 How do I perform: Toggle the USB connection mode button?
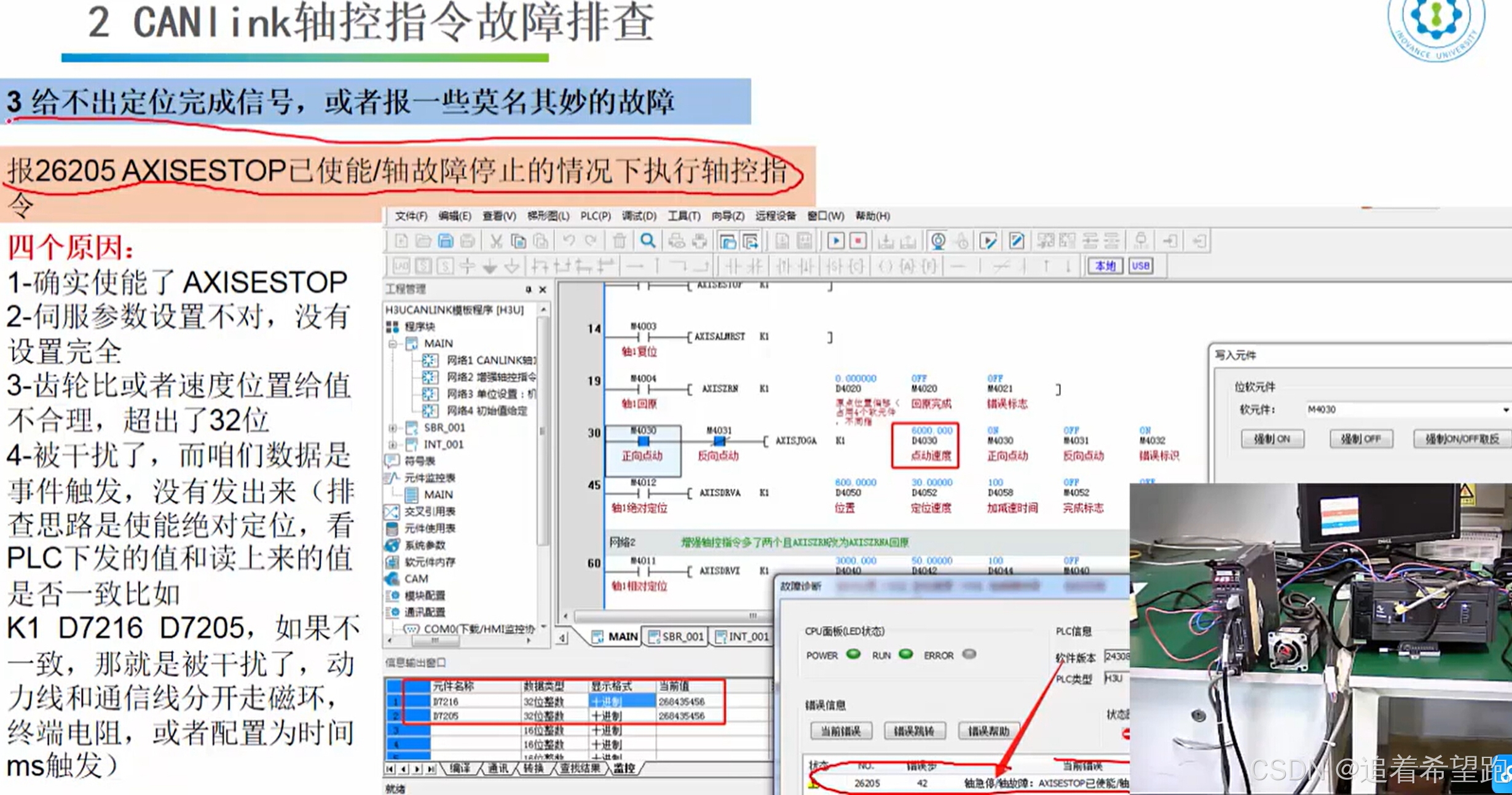pyautogui.click(x=1140, y=266)
